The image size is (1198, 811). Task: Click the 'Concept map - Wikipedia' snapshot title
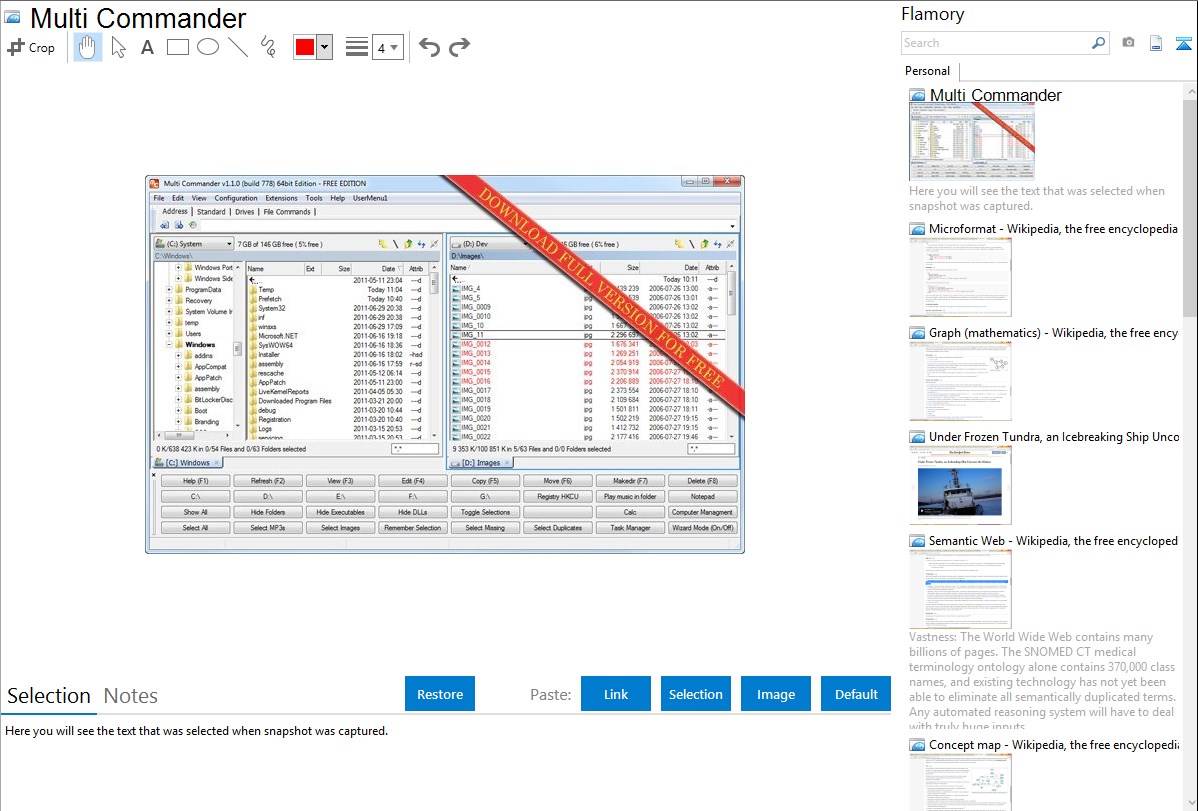point(1054,745)
